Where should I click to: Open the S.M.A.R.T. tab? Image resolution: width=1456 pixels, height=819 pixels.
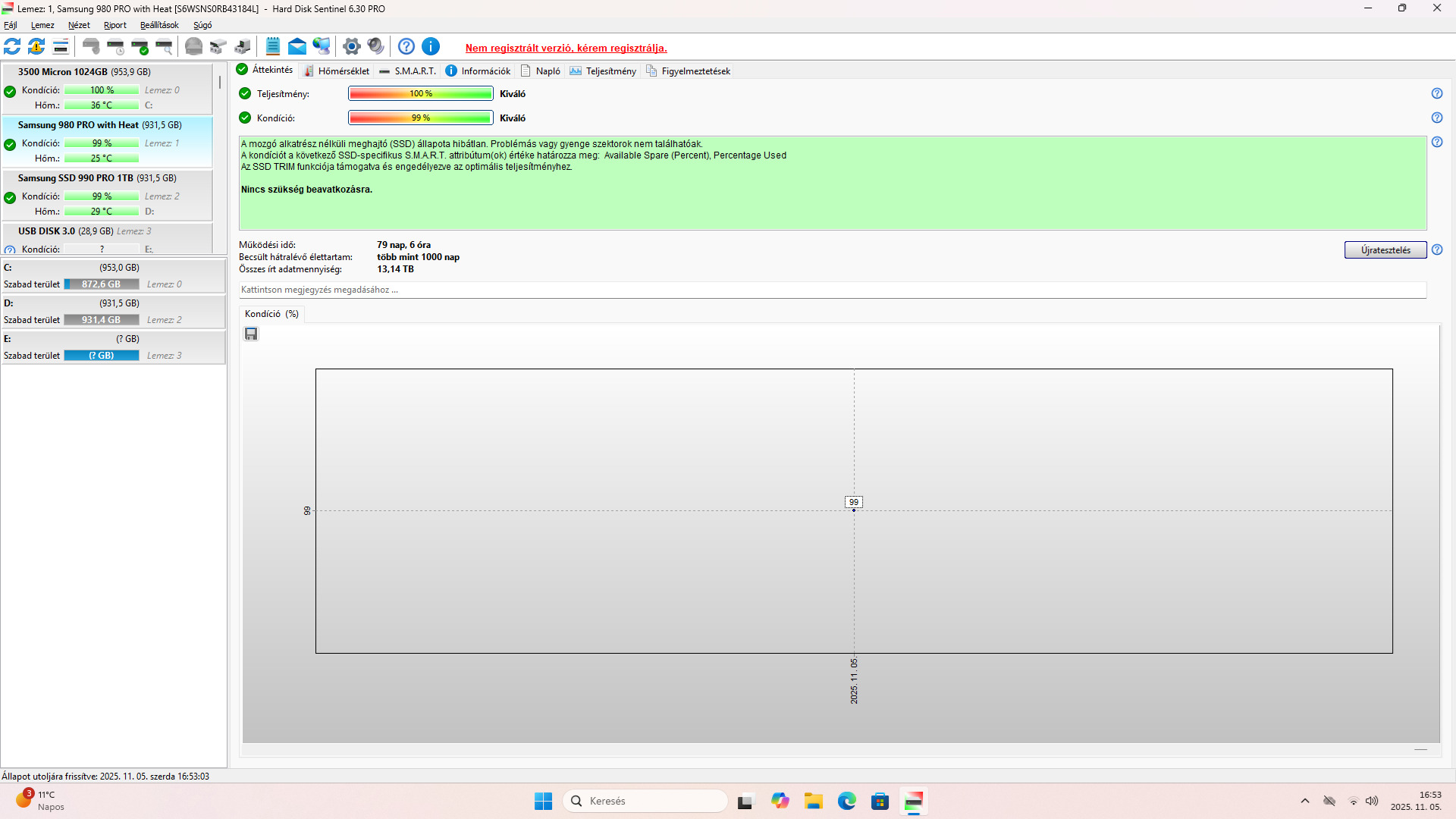(408, 71)
